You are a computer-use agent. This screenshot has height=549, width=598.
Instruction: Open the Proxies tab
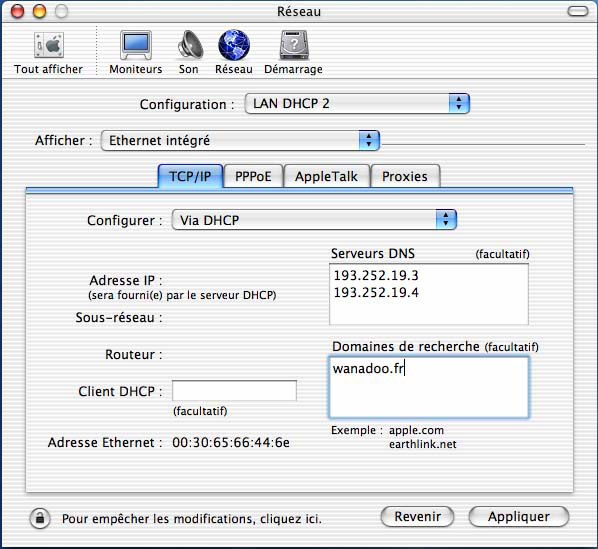tap(405, 176)
